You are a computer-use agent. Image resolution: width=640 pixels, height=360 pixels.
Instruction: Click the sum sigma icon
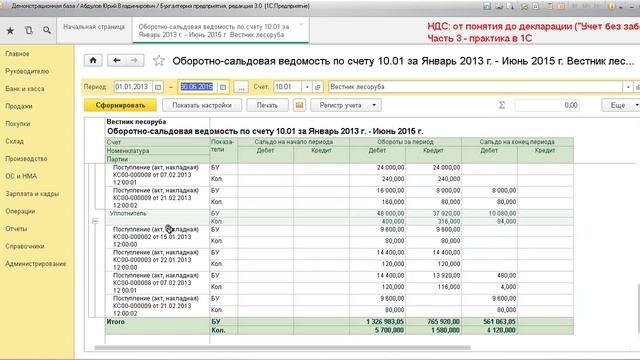(x=502, y=105)
